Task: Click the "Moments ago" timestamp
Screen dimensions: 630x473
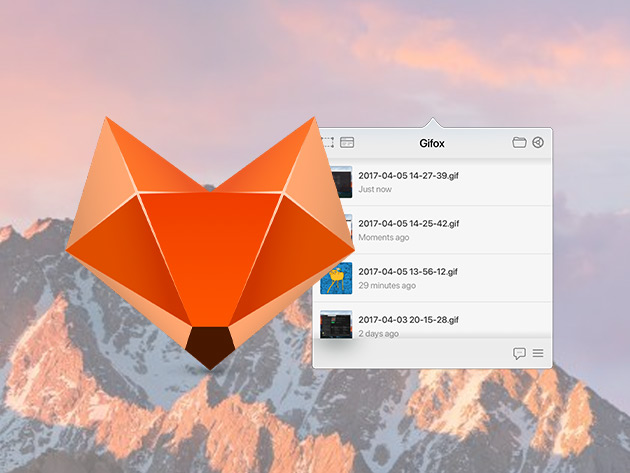Action: click(x=383, y=238)
